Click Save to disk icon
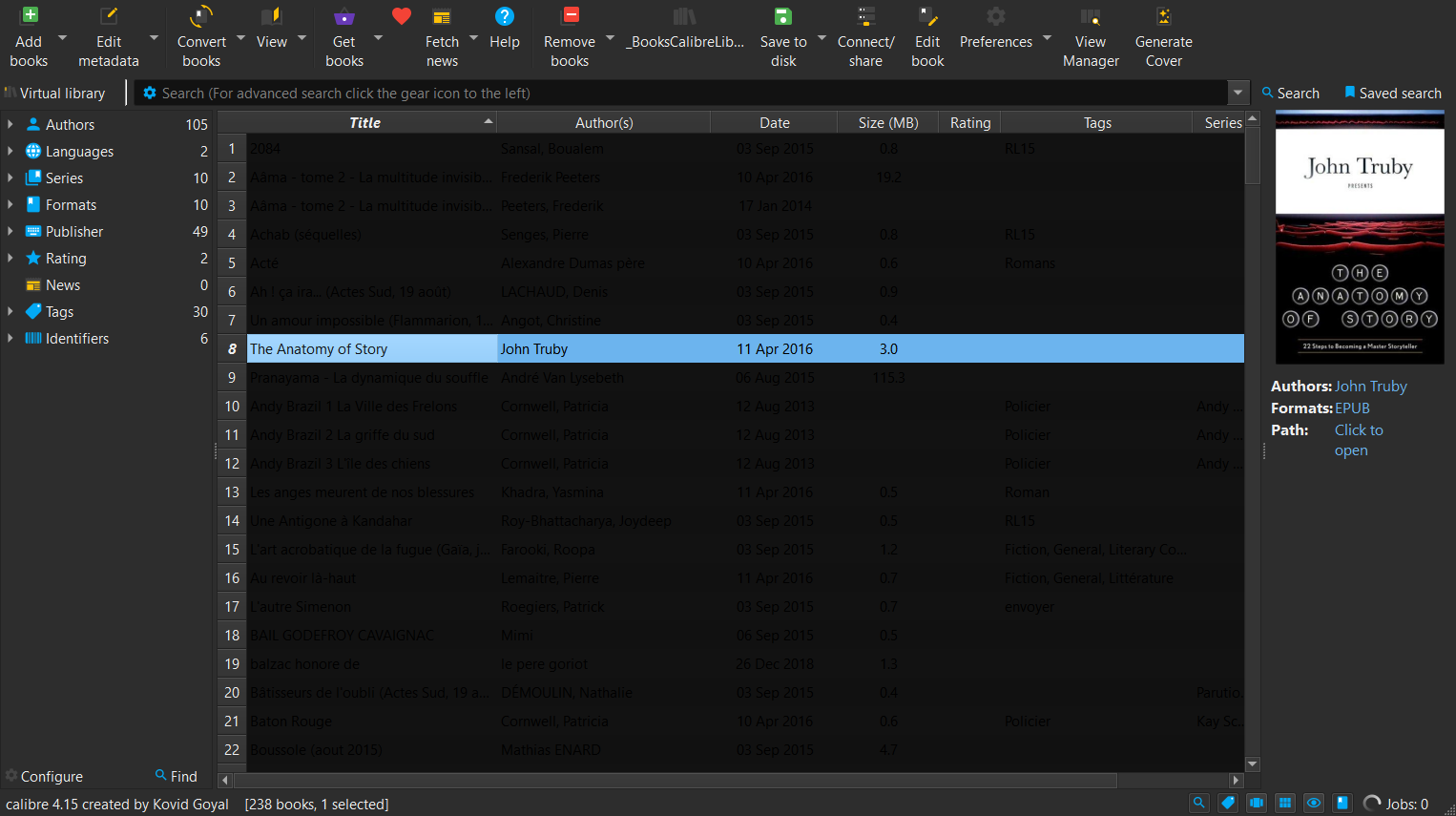The height and width of the screenshot is (816, 1456). click(x=783, y=15)
